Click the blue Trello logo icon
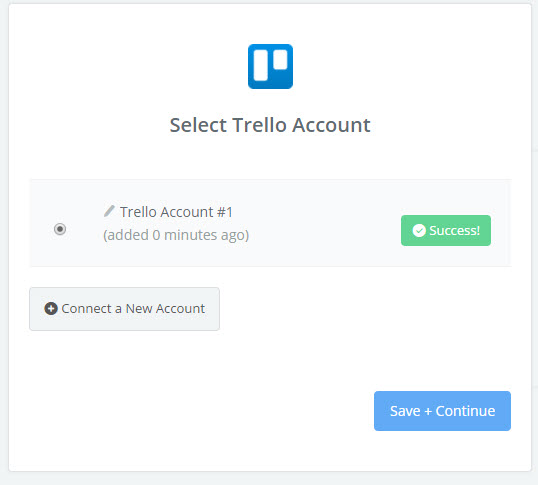 (x=270, y=66)
